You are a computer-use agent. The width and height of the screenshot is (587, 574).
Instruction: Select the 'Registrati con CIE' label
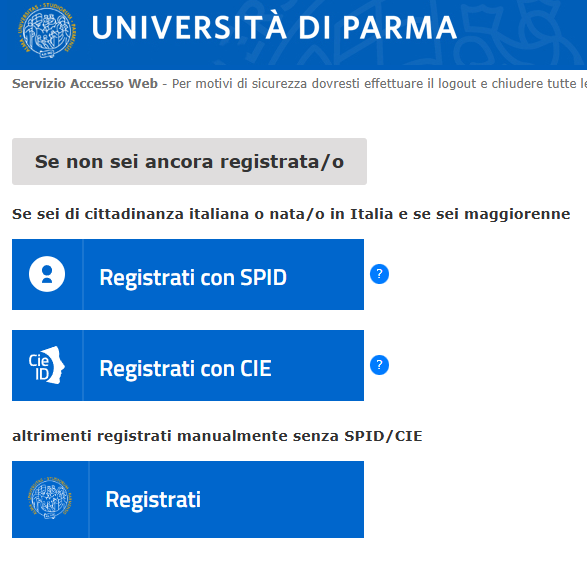185,369
